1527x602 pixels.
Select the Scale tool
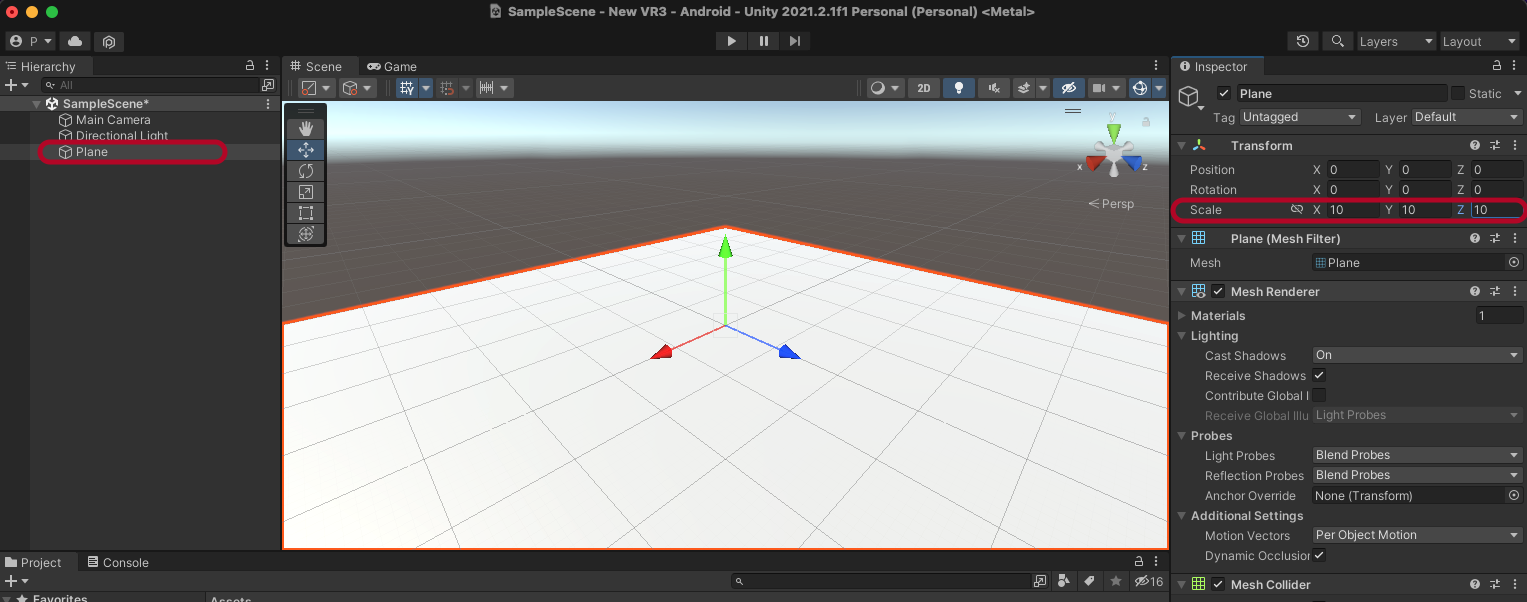(306, 191)
